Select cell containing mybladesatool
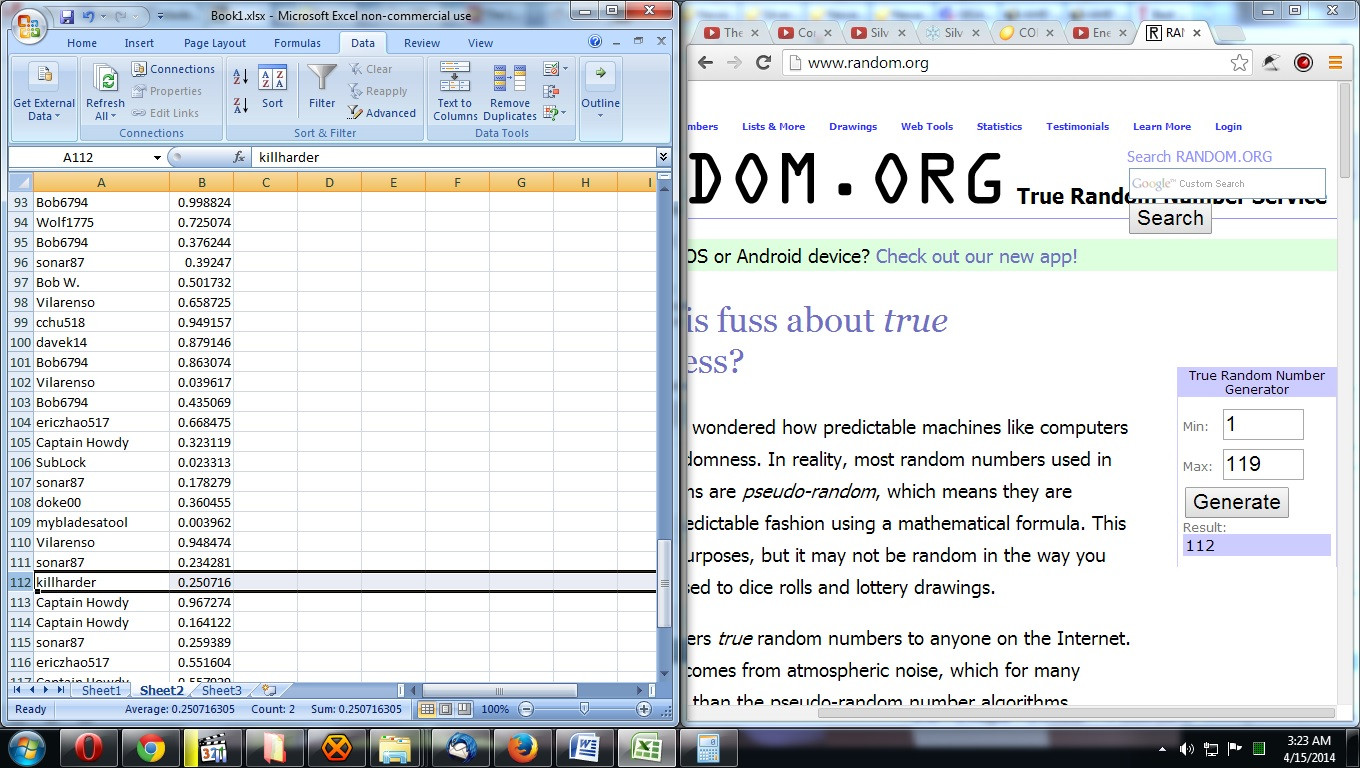This screenshot has width=1360, height=768. pyautogui.click(x=101, y=522)
